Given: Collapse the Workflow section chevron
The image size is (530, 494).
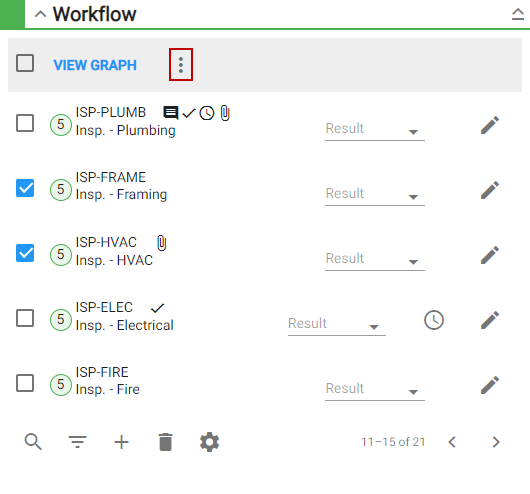Looking at the screenshot, I should click(41, 15).
